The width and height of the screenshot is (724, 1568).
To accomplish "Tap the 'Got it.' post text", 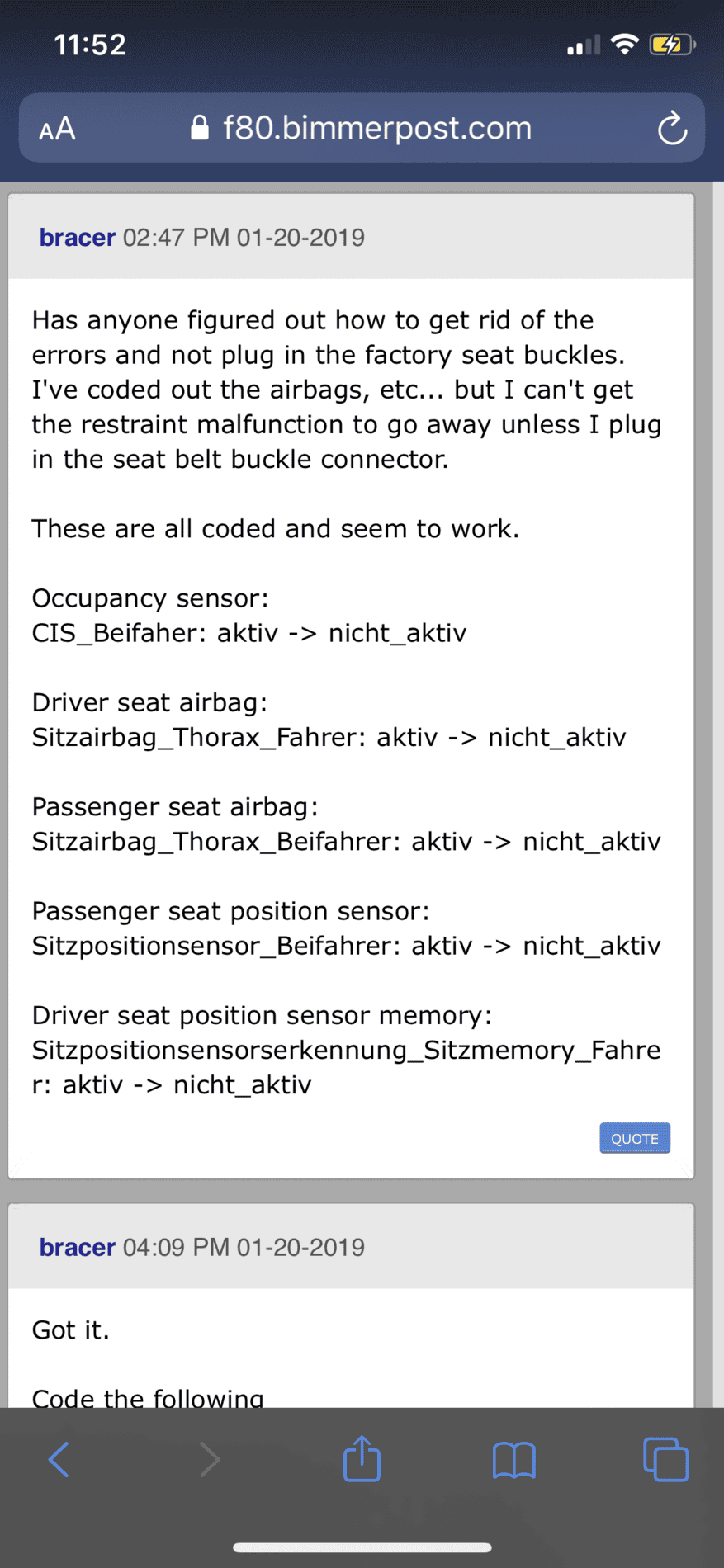I will click(x=70, y=1329).
